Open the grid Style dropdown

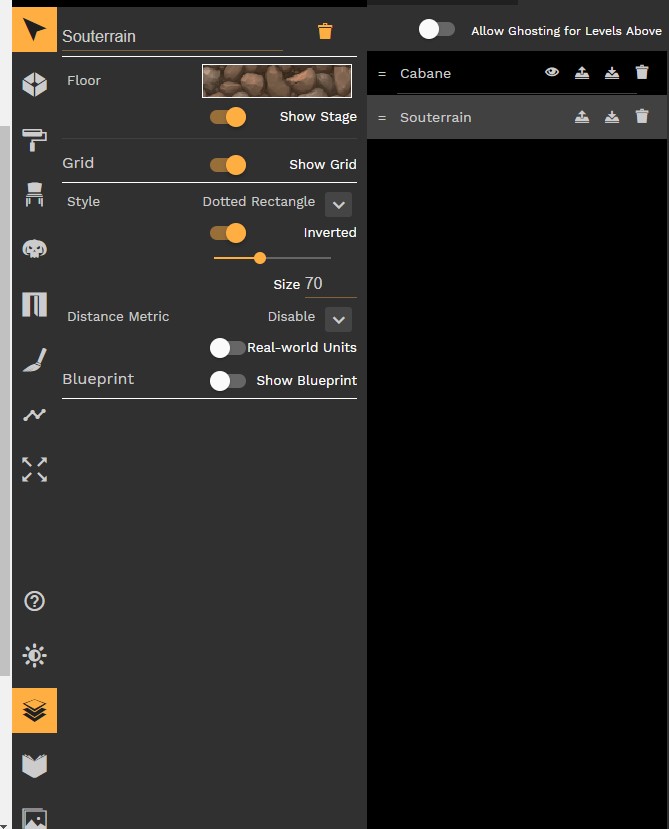tap(339, 205)
